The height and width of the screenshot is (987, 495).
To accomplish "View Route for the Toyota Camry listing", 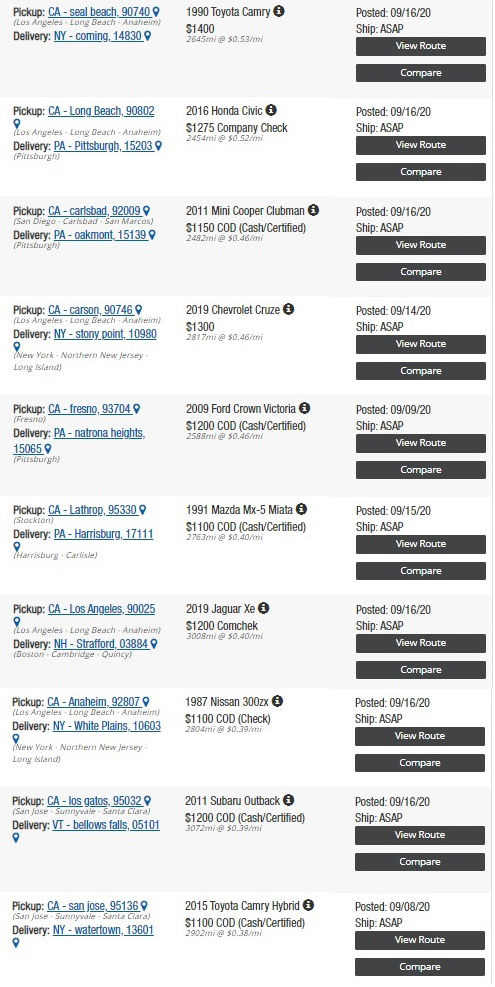I will [x=421, y=46].
